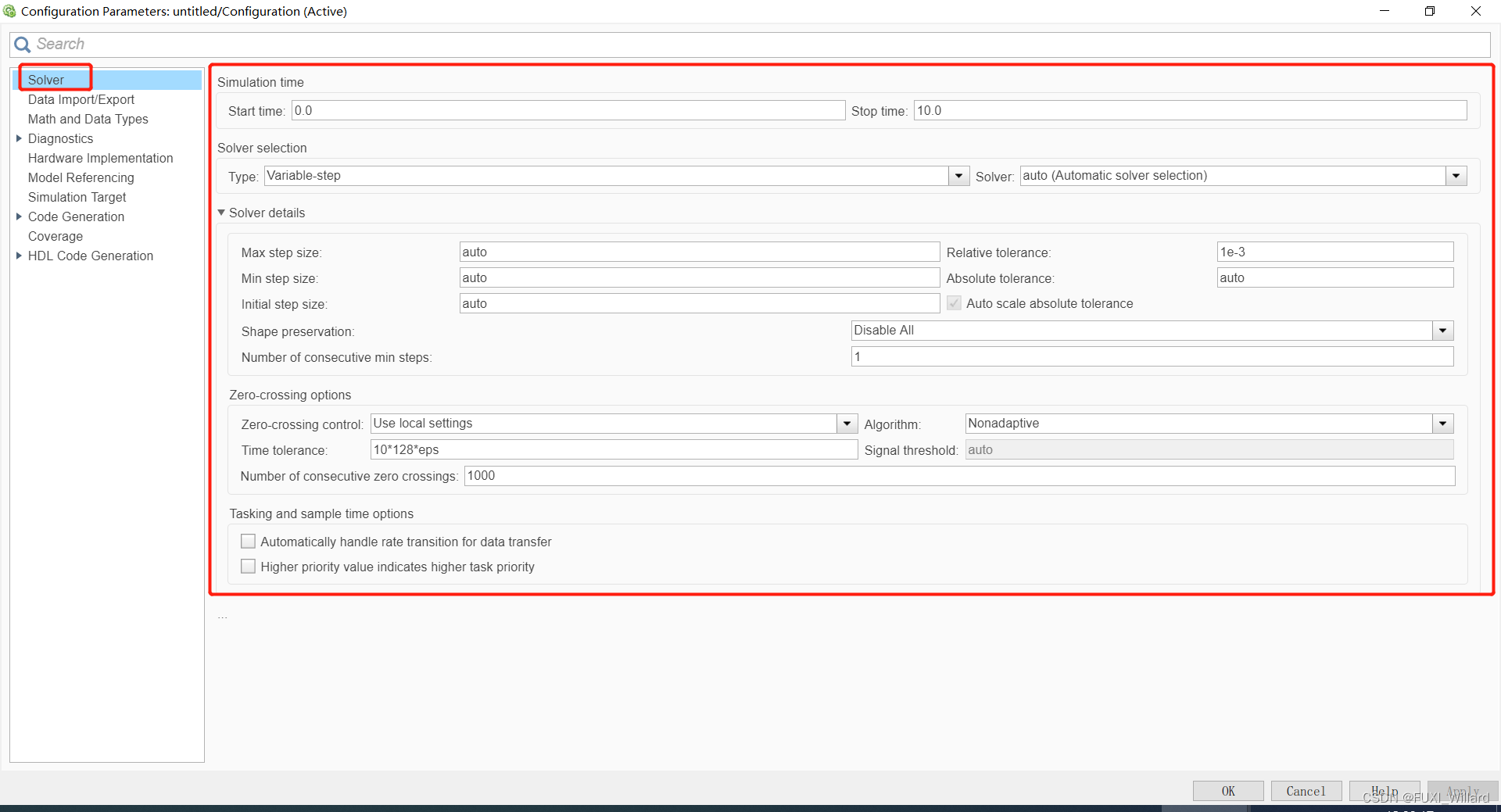
Task: Open the Solver selection dropdown
Action: (x=1456, y=176)
